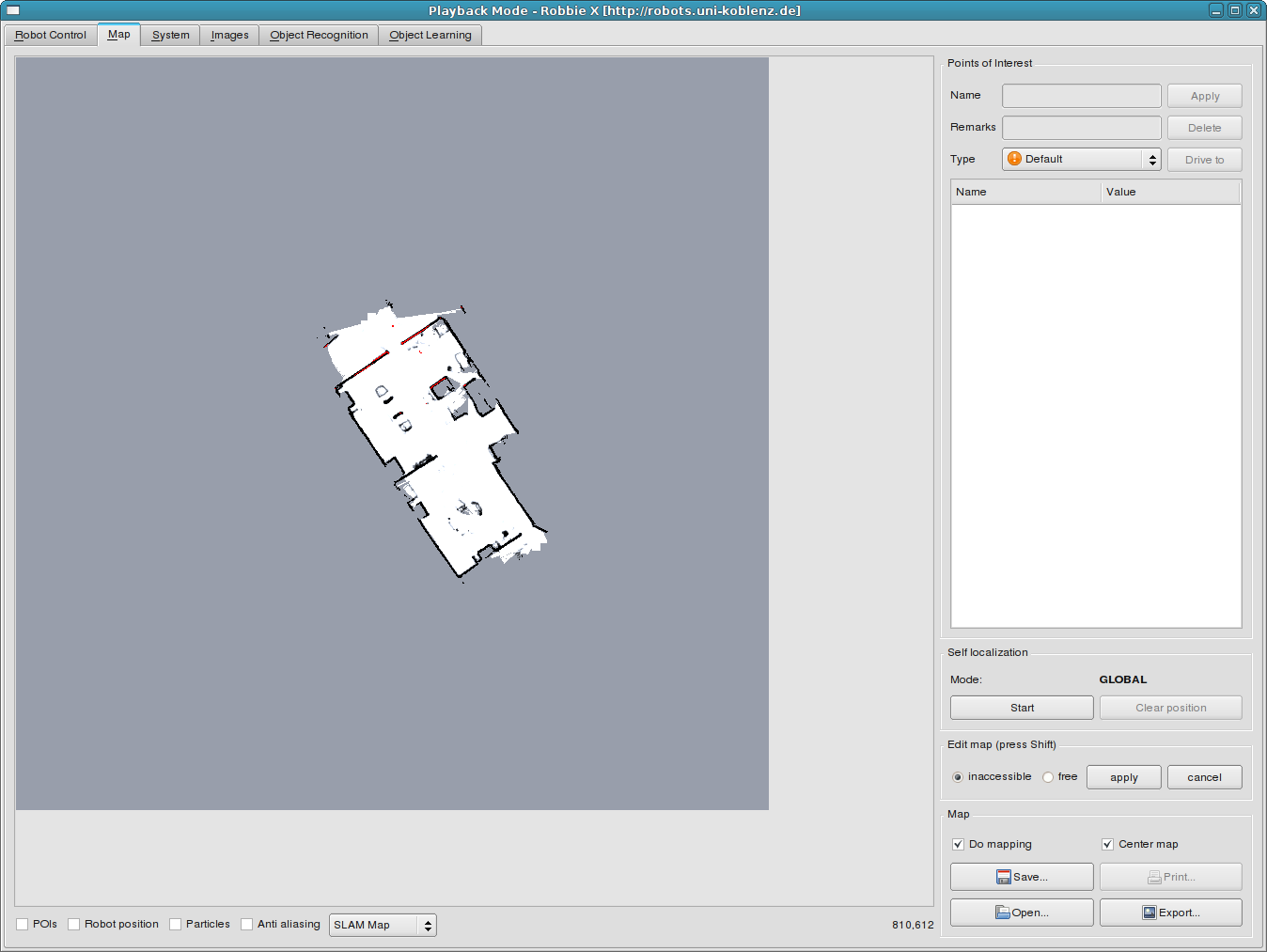The image size is (1267, 952).
Task: Click the Value column header
Action: pyautogui.click(x=1170, y=192)
